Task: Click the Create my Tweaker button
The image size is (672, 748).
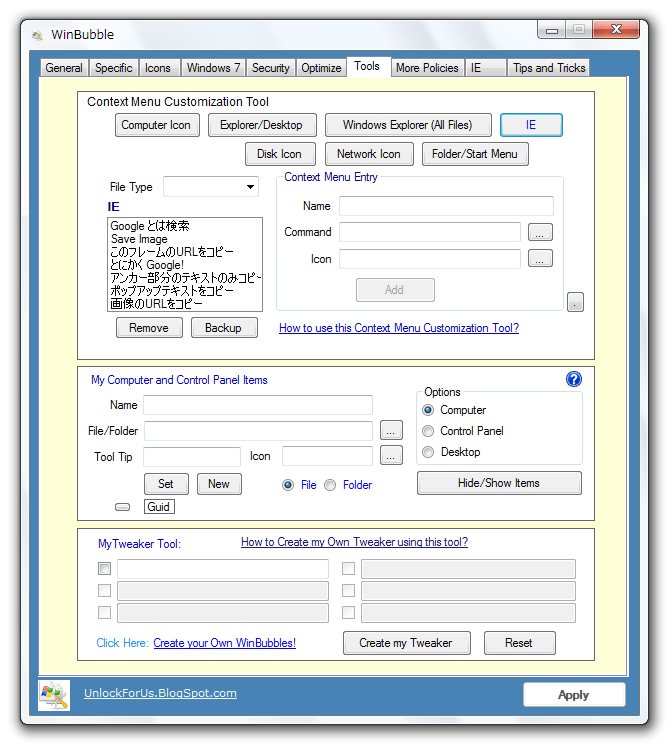Action: point(406,643)
